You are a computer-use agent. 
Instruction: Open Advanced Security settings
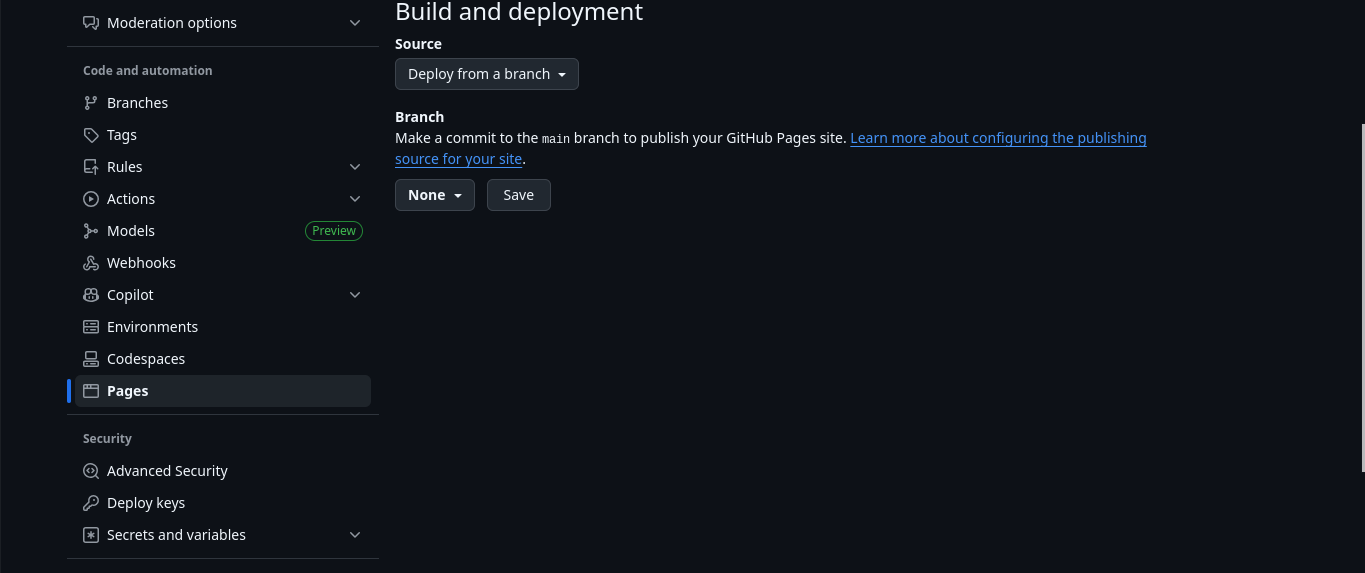(223, 471)
